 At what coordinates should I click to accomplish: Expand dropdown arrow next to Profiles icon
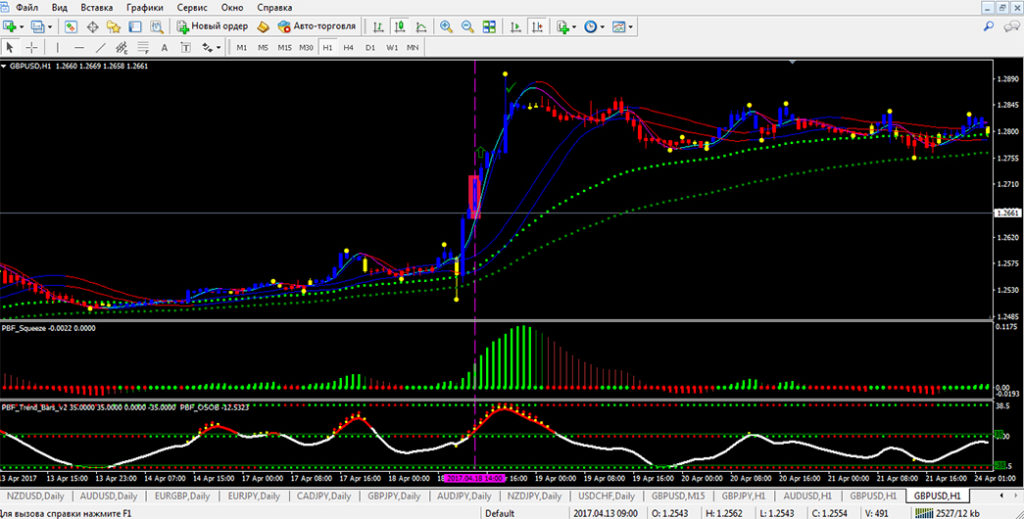pos(50,27)
